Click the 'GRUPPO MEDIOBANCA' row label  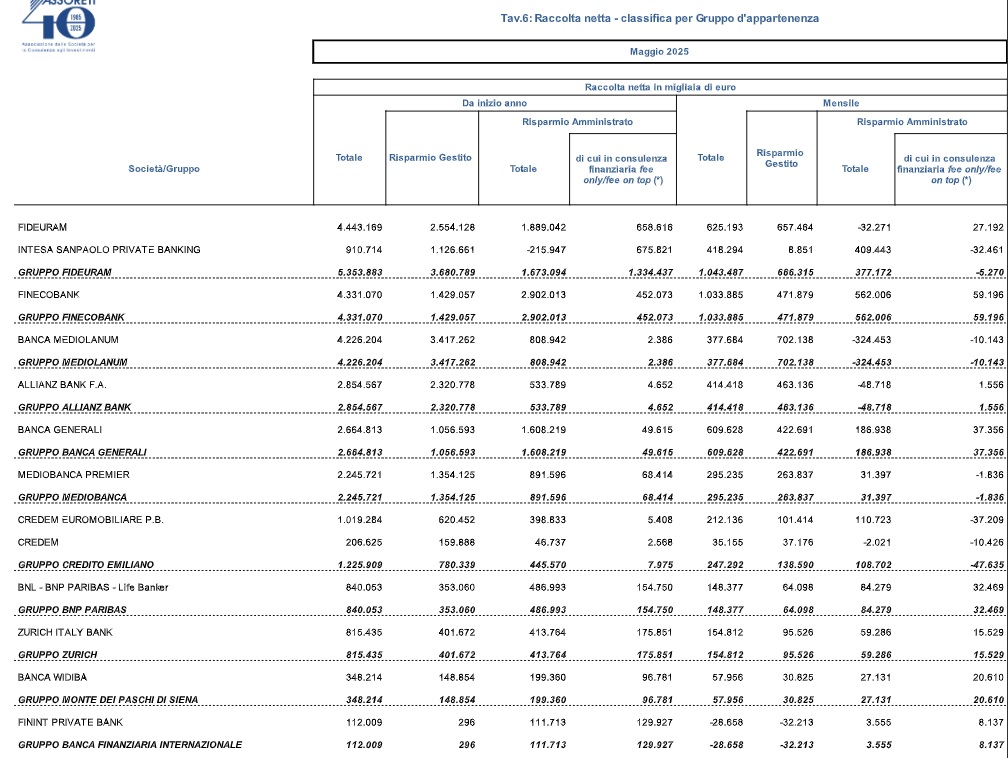[x=73, y=498]
